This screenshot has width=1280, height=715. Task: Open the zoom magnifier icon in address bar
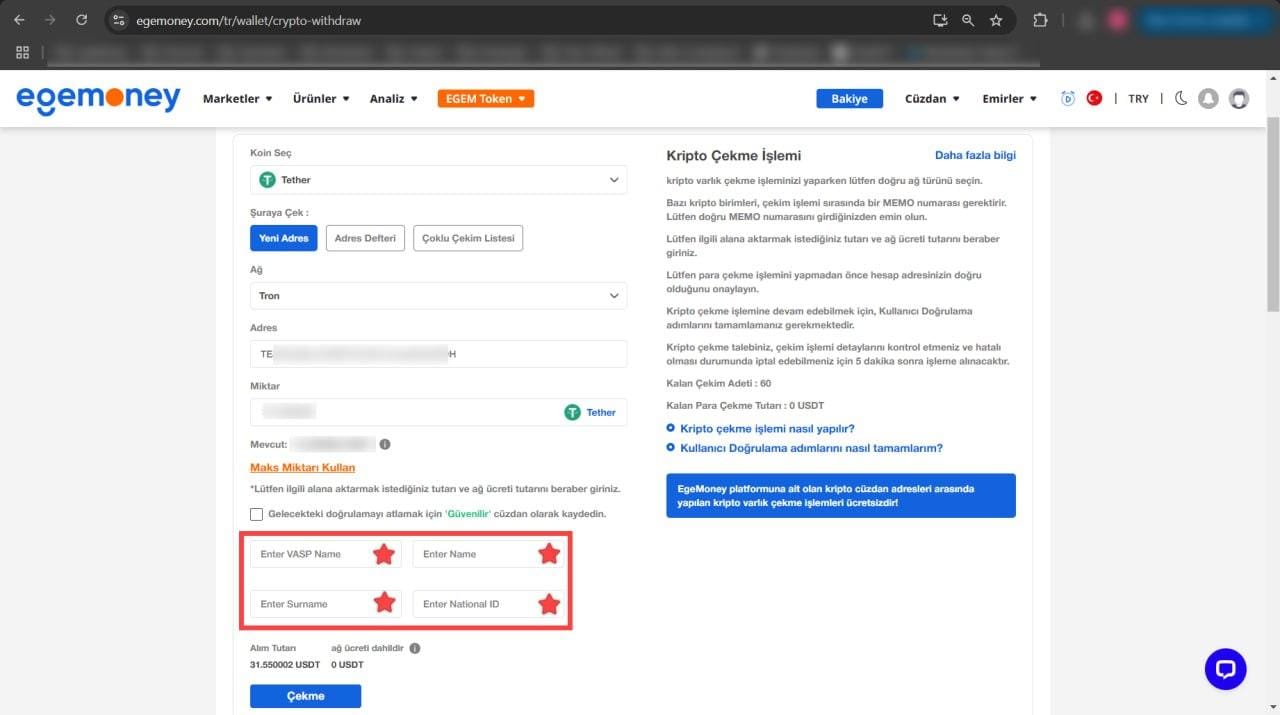click(x=967, y=20)
